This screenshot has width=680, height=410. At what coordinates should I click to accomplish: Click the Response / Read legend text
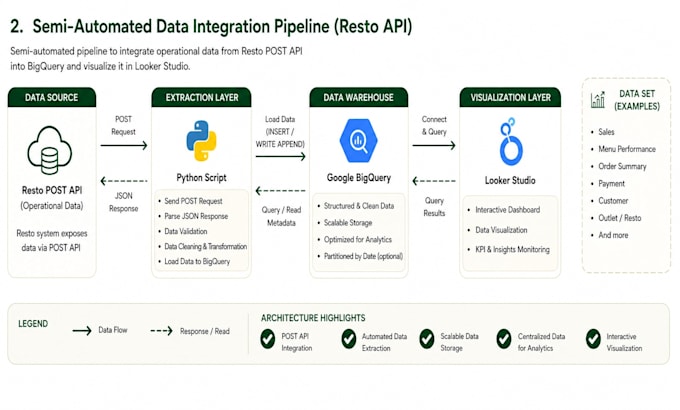[205, 331]
